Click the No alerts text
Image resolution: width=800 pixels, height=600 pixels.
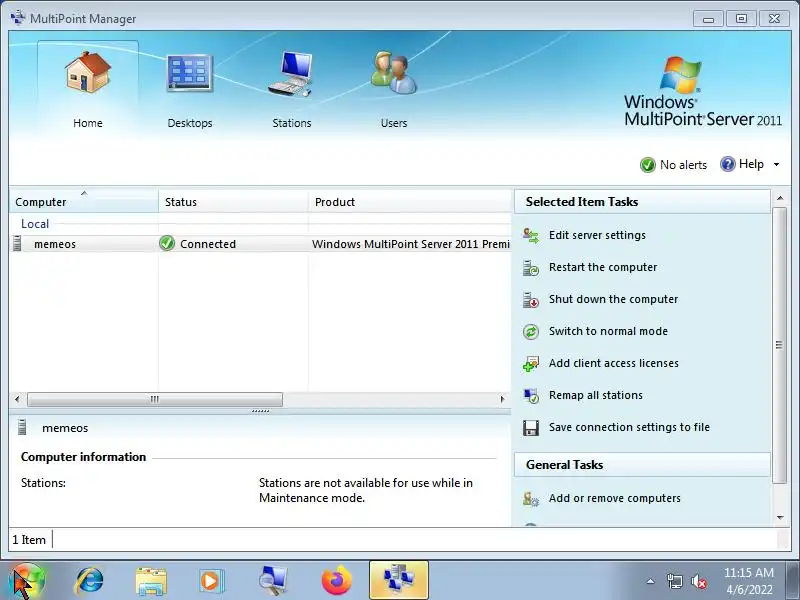[x=683, y=165]
